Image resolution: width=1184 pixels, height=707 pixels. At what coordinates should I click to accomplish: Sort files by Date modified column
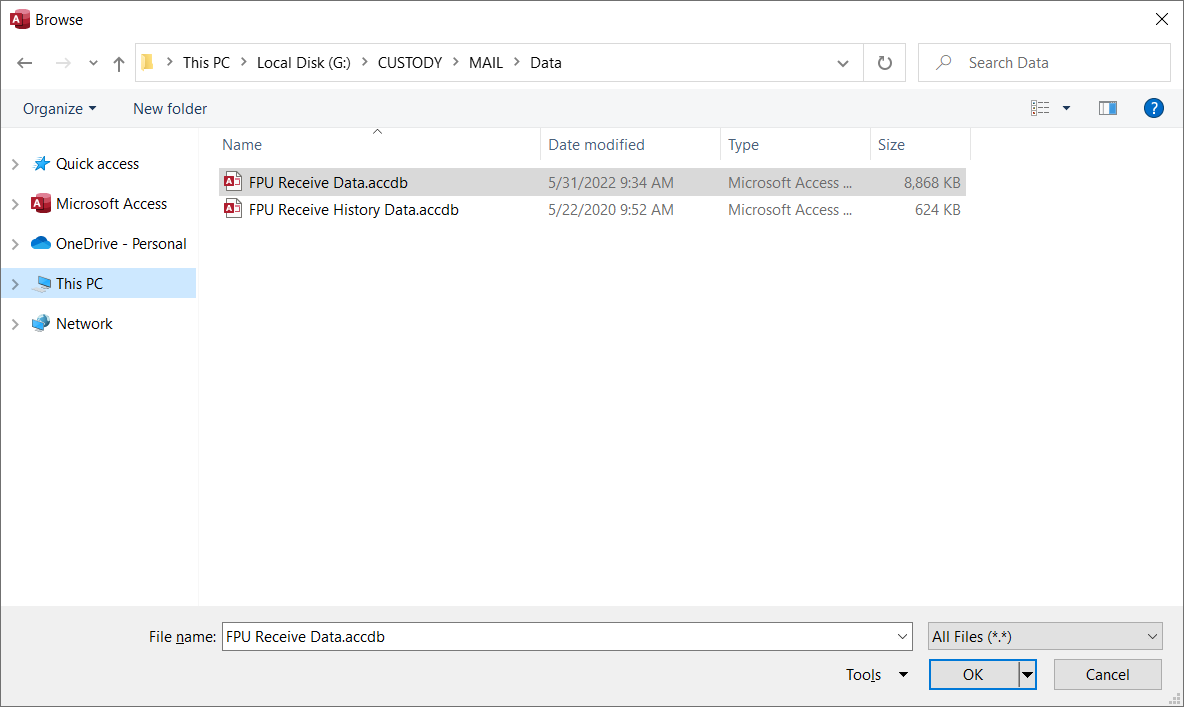point(597,145)
